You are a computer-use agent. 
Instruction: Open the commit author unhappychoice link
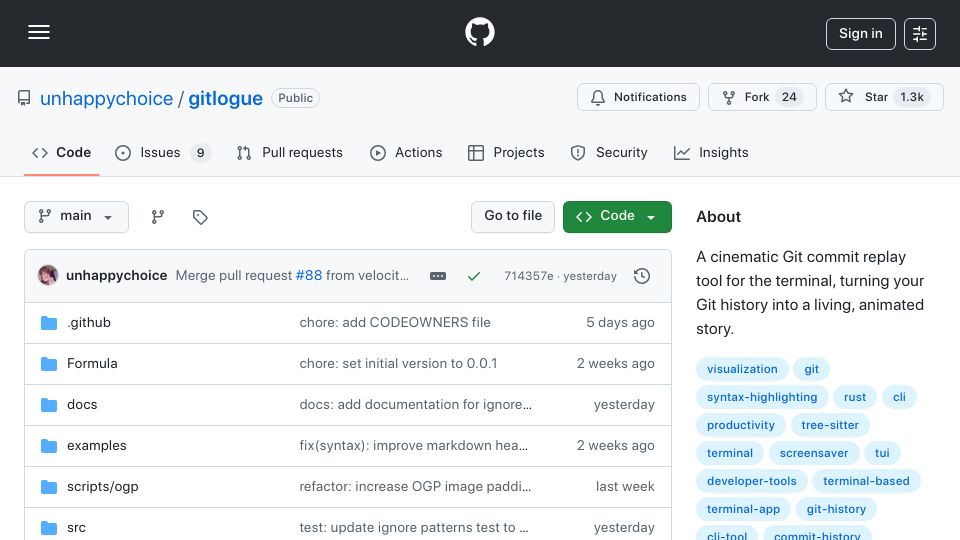pyautogui.click(x=116, y=276)
